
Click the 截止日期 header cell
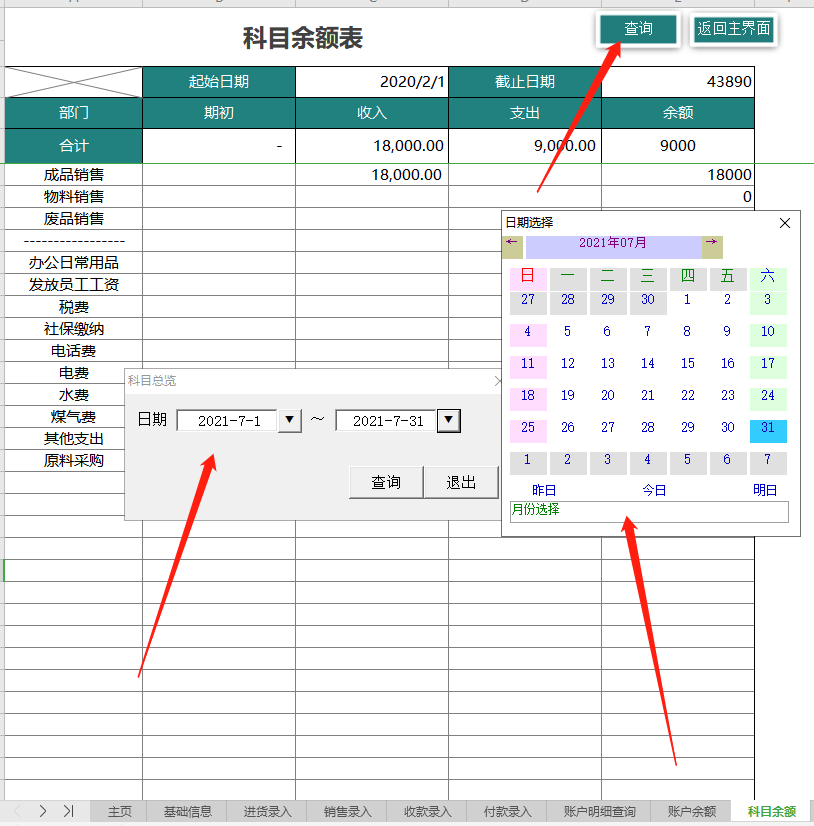(x=525, y=82)
